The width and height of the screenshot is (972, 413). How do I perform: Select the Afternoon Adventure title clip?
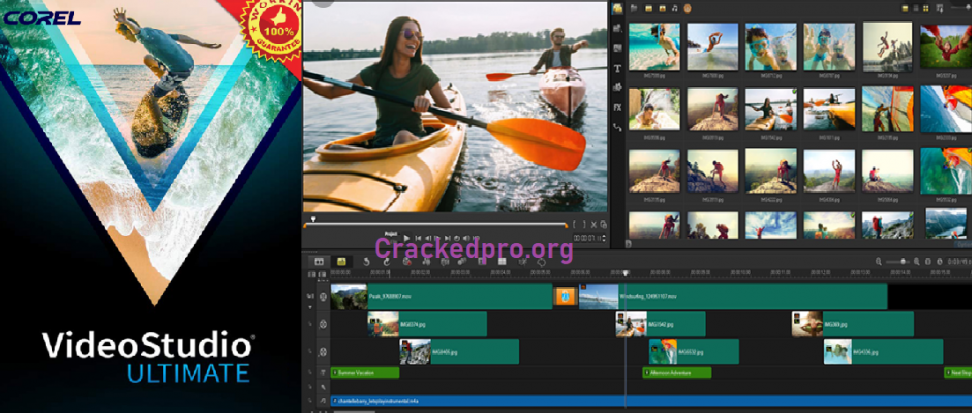[676, 373]
